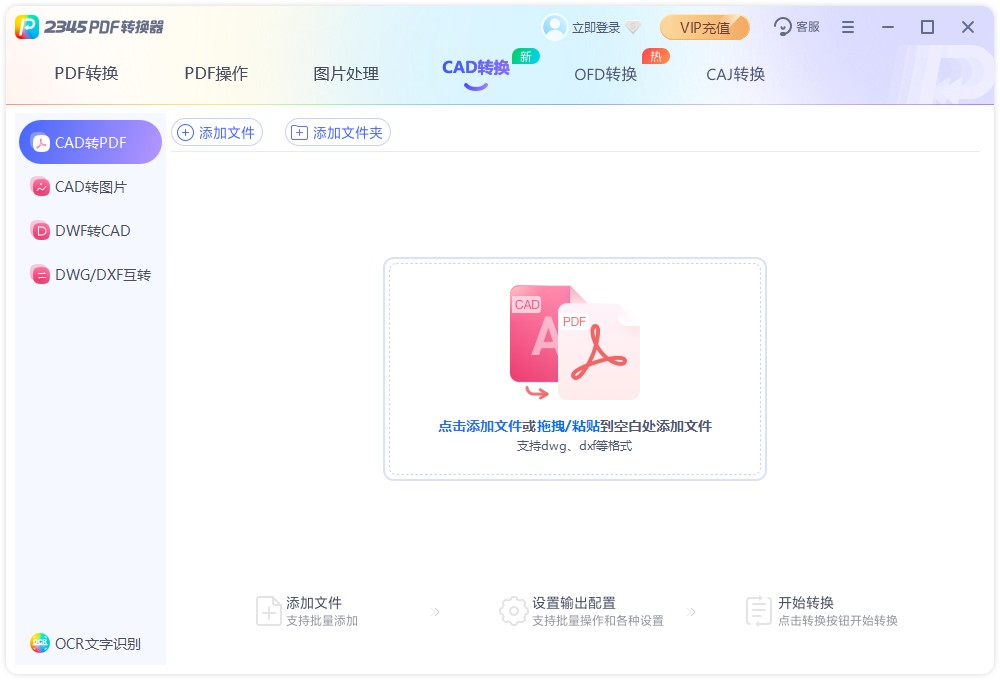This screenshot has width=1000, height=680.
Task: Select DWG/DXF互转 in the sidebar
Action: coord(91,275)
